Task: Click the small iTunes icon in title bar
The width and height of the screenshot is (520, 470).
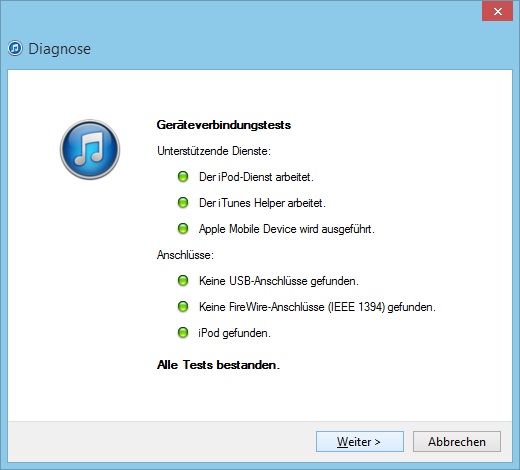Action: [x=15, y=49]
